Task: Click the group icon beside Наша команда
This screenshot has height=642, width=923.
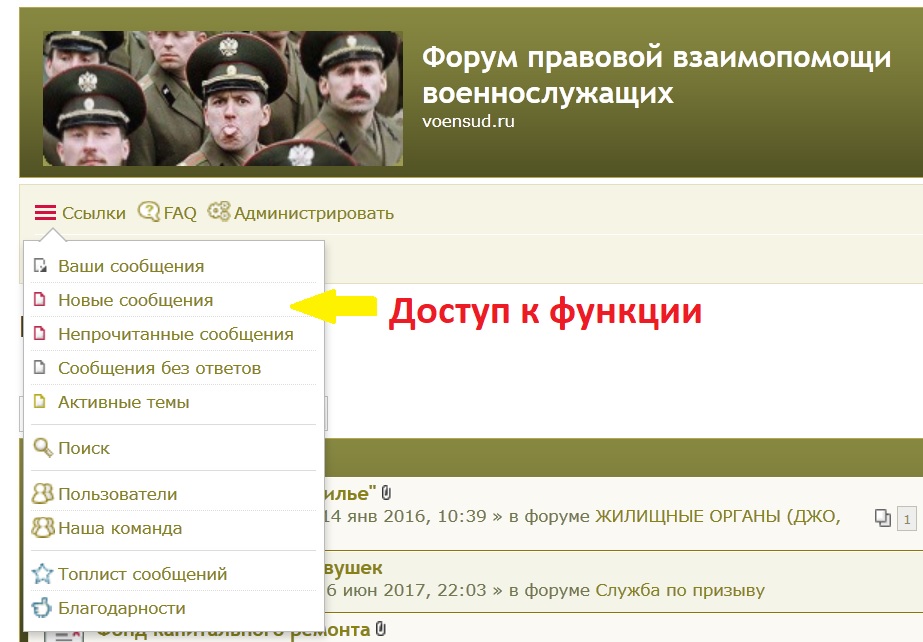Action: pos(42,528)
